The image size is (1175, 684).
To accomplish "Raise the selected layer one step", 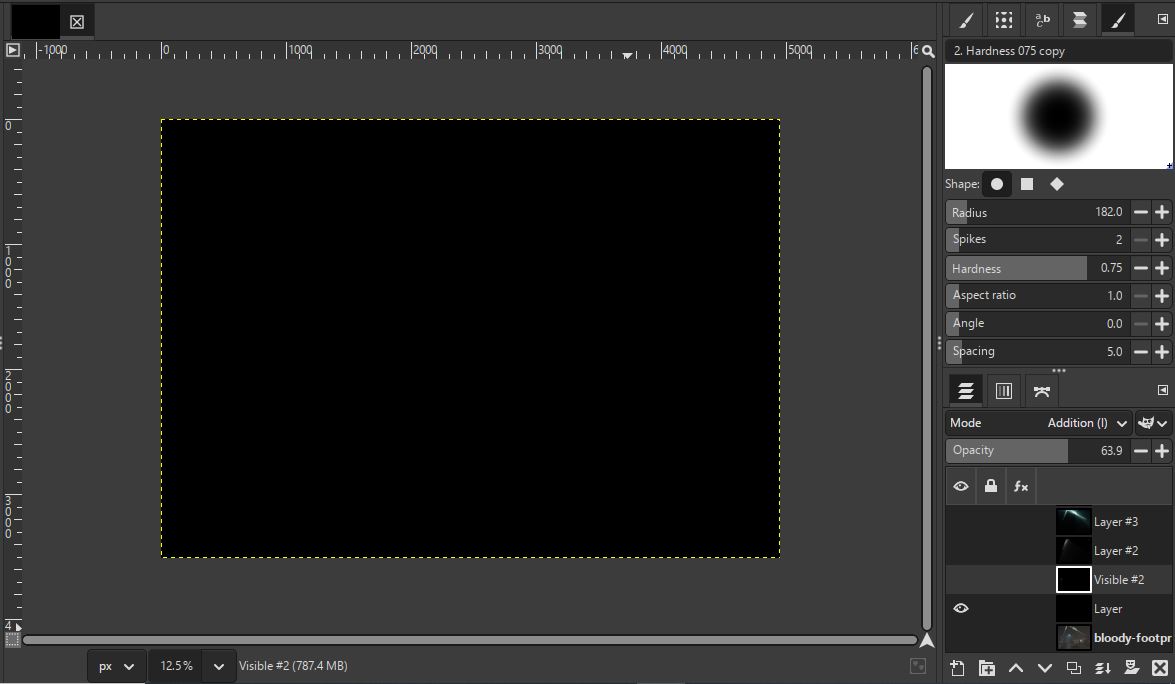I will tap(1015, 668).
